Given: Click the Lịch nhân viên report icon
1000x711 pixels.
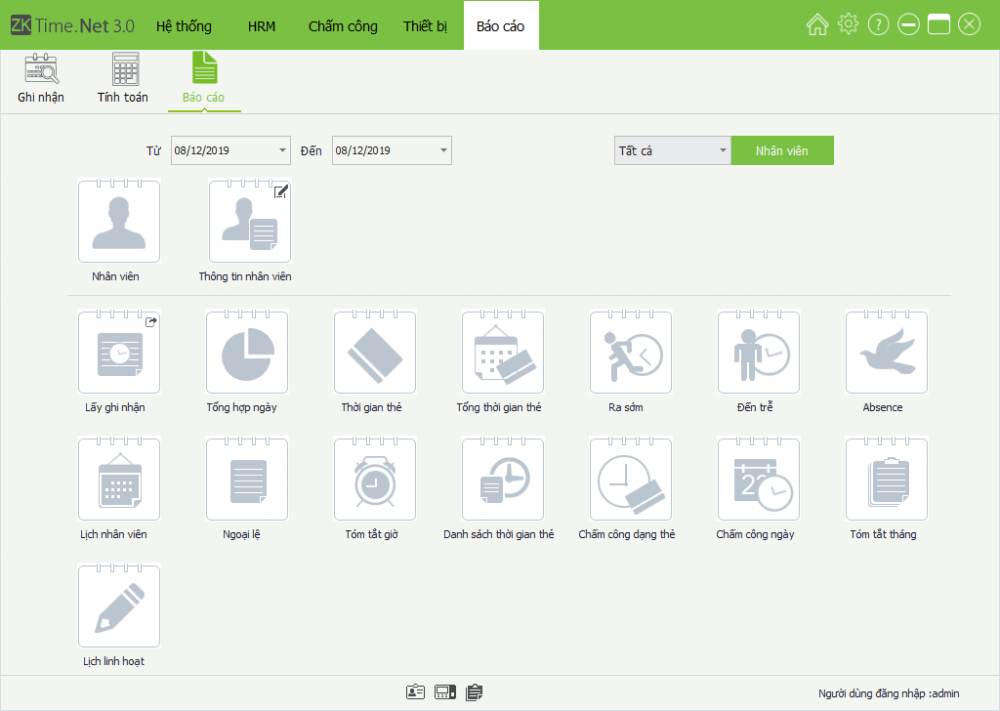Looking at the screenshot, I should coord(119,479).
